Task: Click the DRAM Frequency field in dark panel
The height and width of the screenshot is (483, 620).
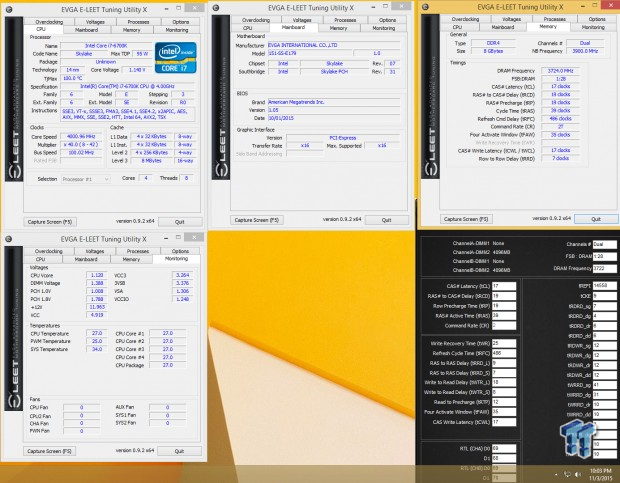Action: click(605, 268)
